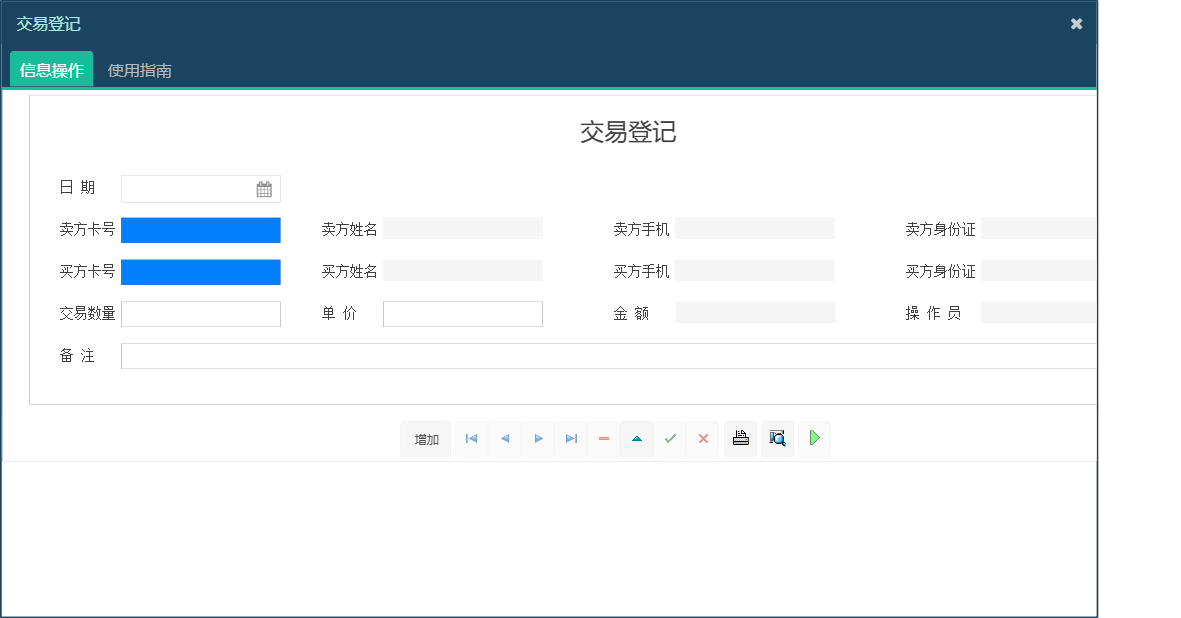Jump to the first record icon
Viewport: 1181px width, 618px height.
[x=471, y=438]
